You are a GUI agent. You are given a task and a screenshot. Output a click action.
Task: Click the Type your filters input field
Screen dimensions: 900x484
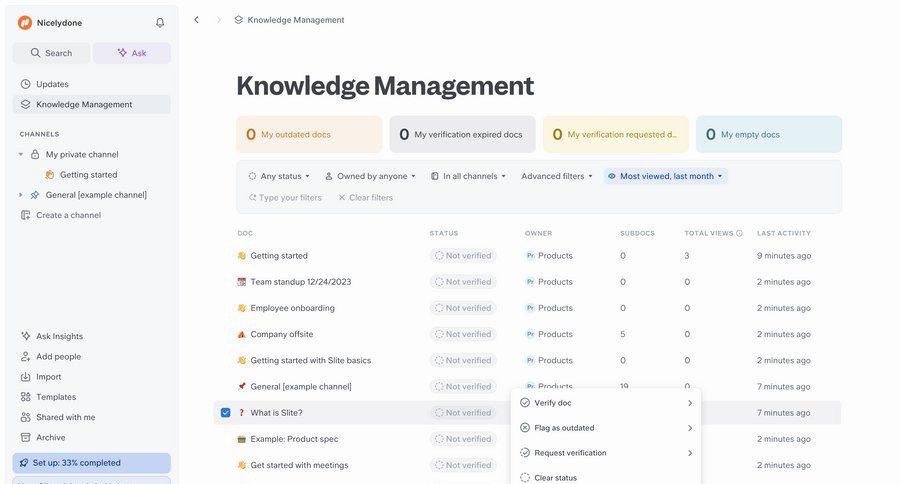[288, 198]
